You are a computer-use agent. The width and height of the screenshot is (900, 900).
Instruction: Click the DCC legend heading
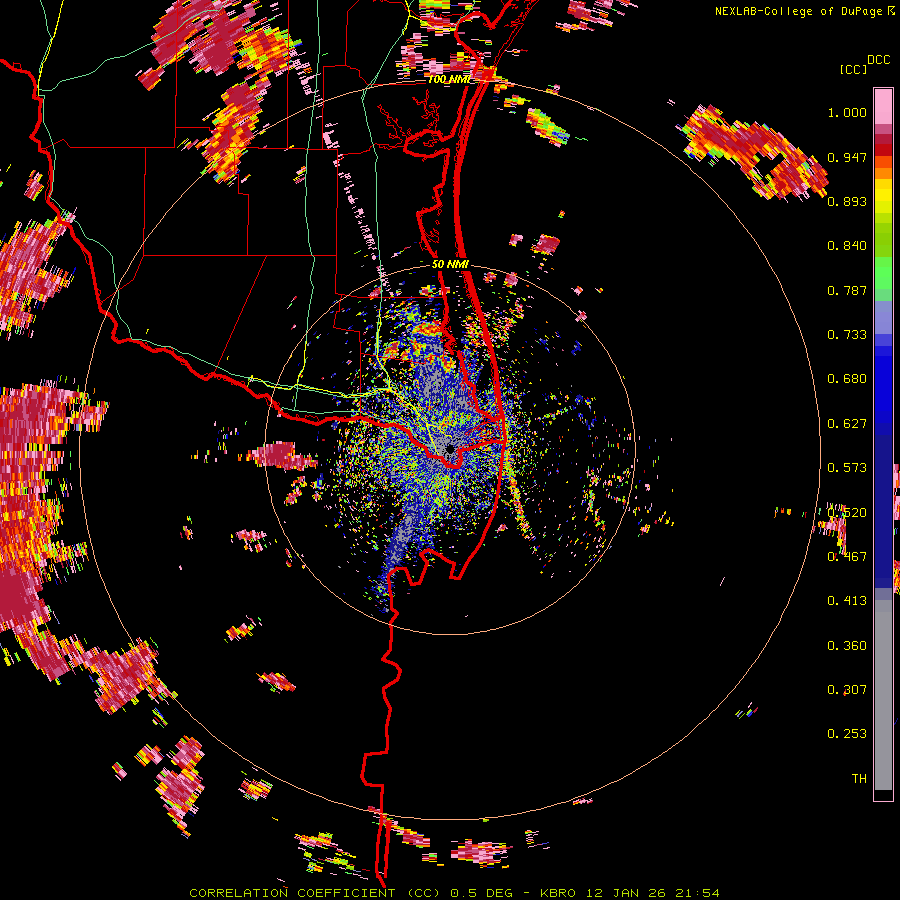[878, 60]
